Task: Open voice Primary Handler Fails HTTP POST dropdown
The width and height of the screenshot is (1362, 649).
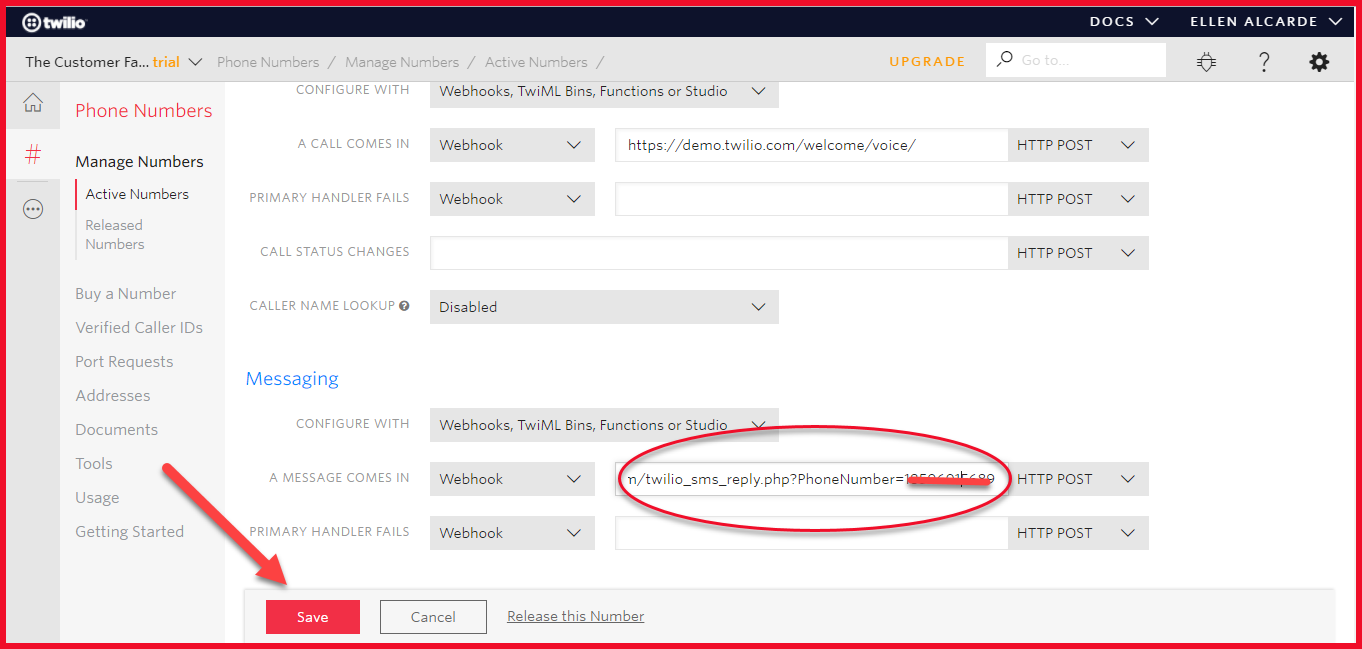Action: [x=1078, y=199]
